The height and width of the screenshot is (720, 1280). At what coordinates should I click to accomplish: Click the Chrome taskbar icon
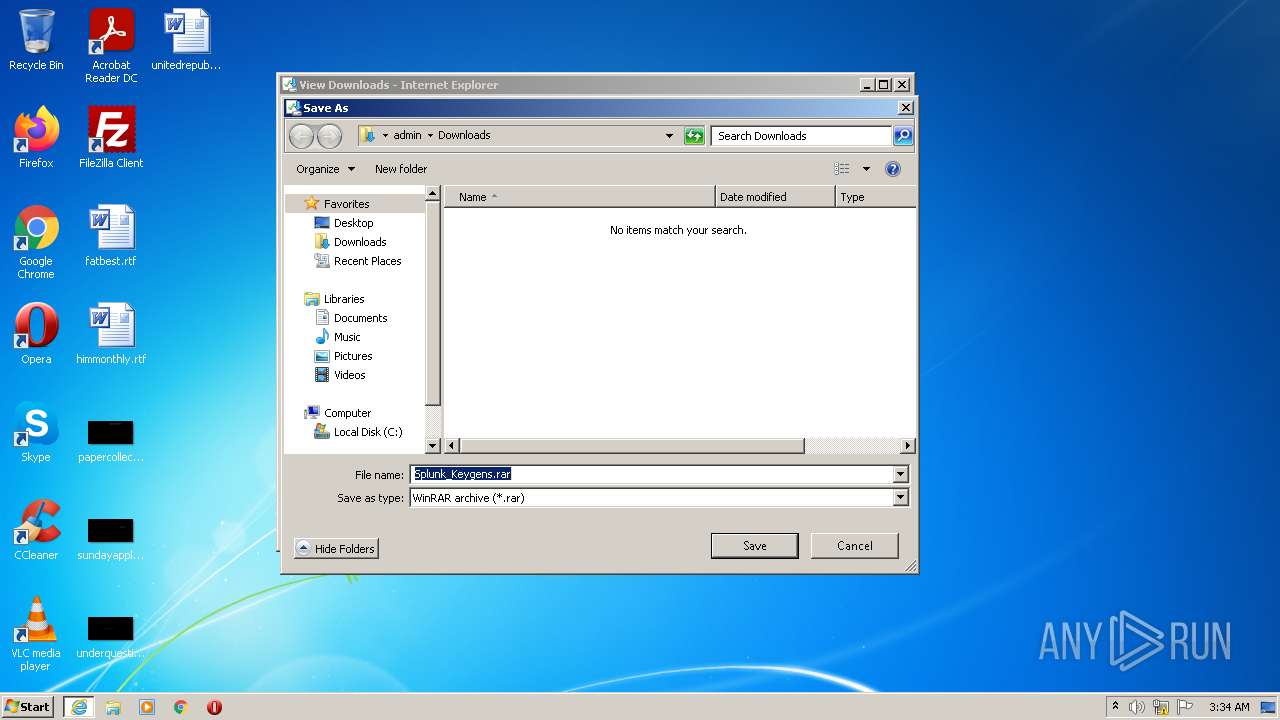tap(181, 707)
